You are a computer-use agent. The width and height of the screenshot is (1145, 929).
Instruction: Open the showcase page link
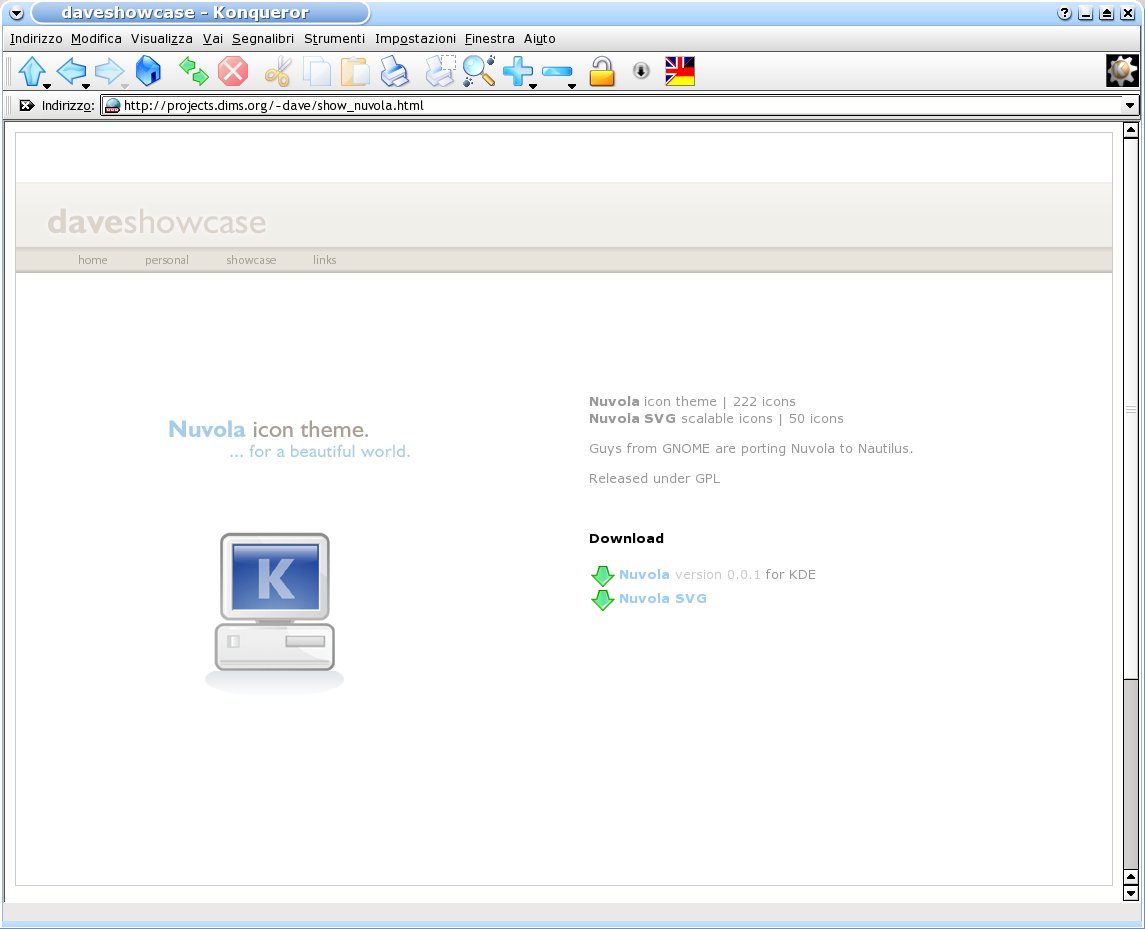[x=251, y=260]
